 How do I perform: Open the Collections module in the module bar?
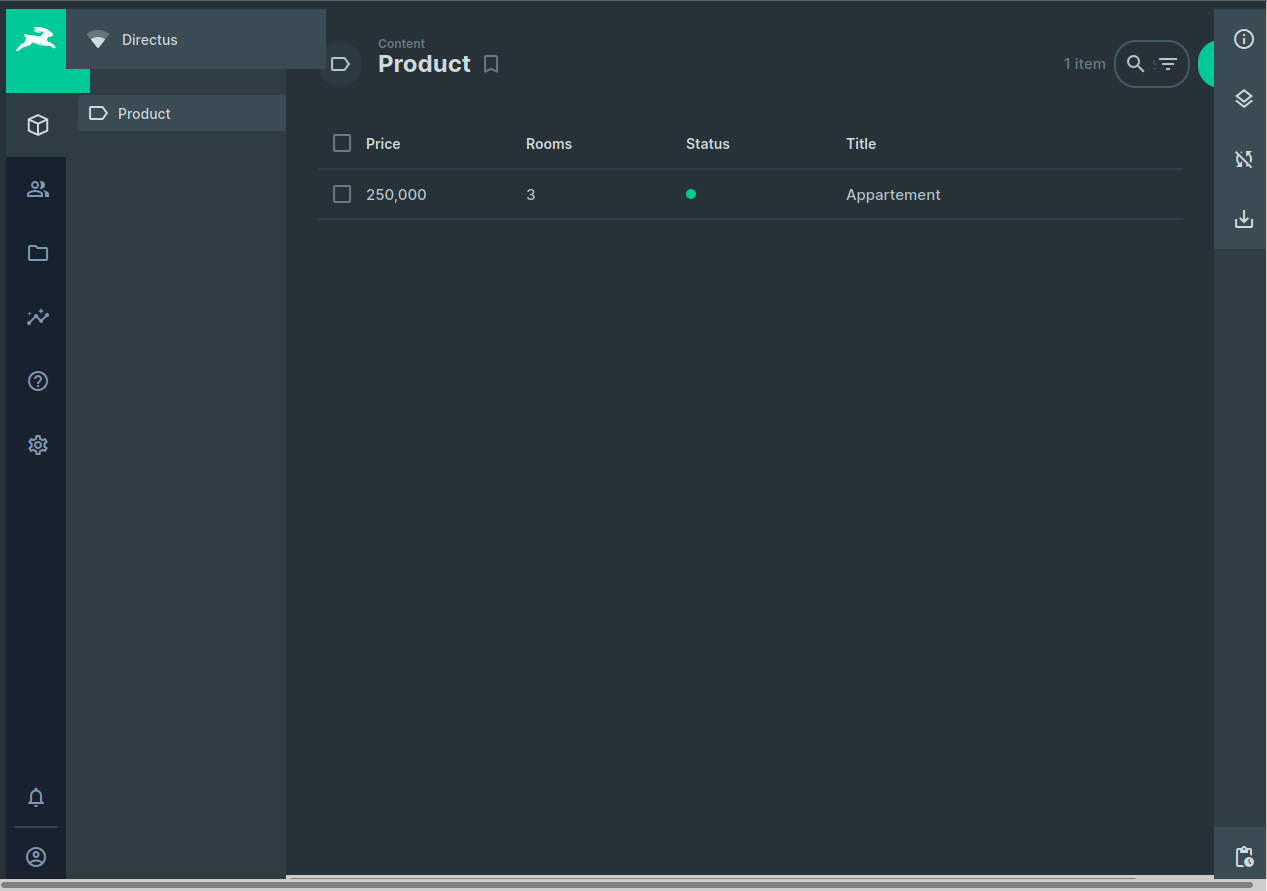(37, 125)
